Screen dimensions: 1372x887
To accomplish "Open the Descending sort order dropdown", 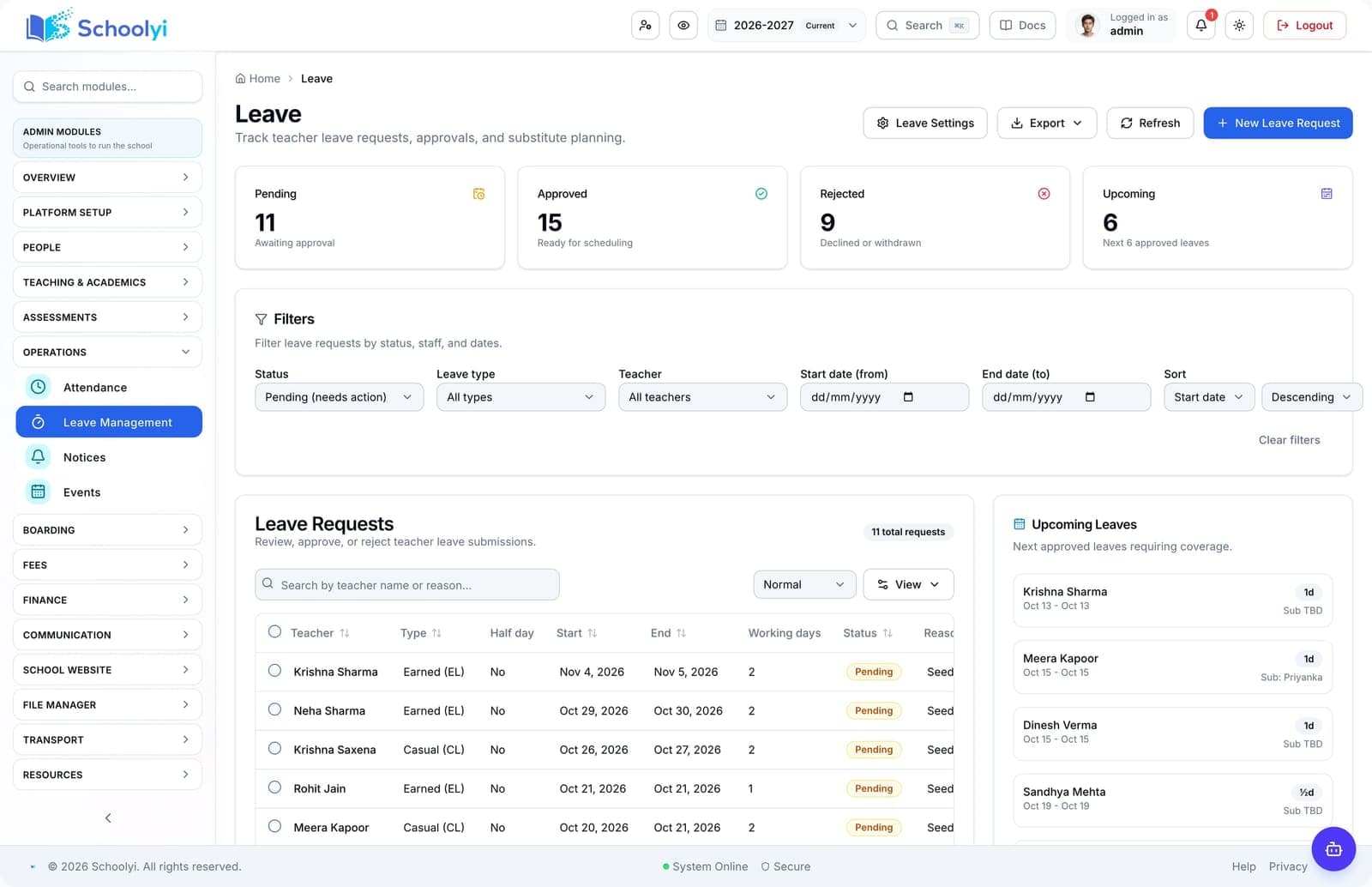I will pos(1311,397).
